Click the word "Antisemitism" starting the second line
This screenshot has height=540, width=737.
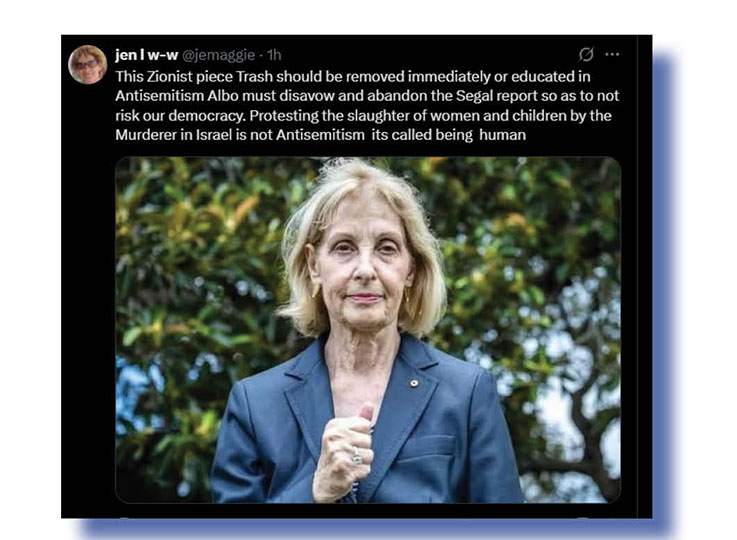coord(160,96)
